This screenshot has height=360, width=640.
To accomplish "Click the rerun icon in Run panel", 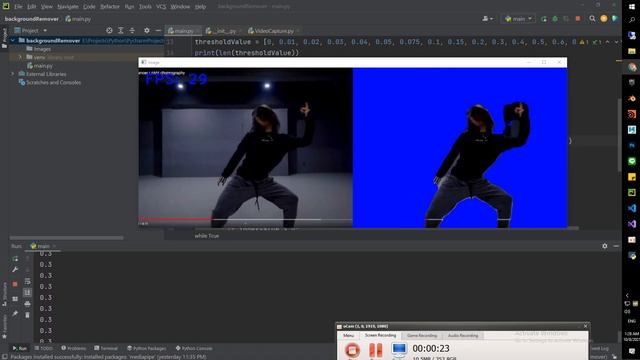I will tap(15, 258).
